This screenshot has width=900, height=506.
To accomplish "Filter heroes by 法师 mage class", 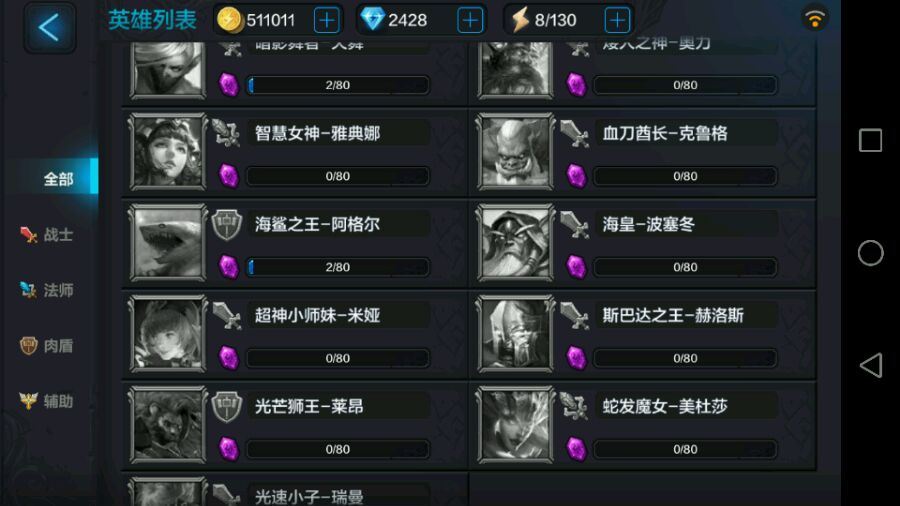I will pos(47,290).
